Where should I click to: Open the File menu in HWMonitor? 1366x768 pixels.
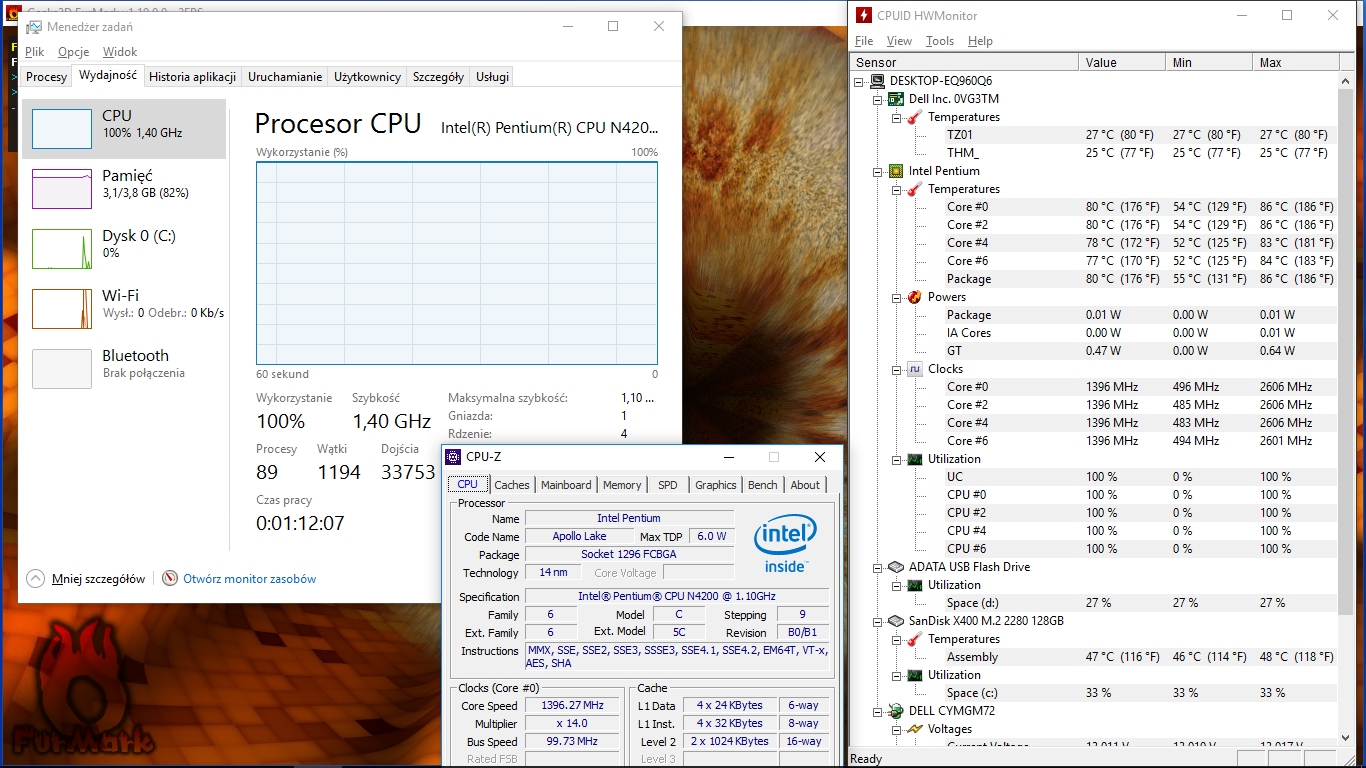pyautogui.click(x=864, y=41)
